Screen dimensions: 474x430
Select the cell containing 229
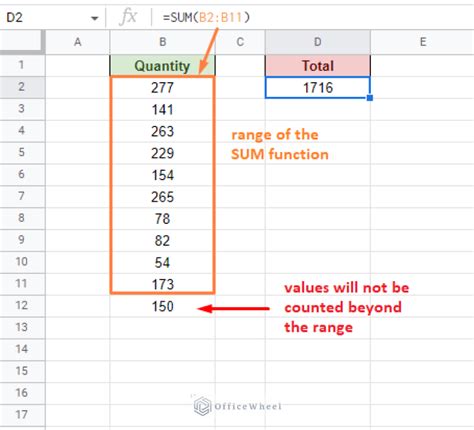click(162, 153)
